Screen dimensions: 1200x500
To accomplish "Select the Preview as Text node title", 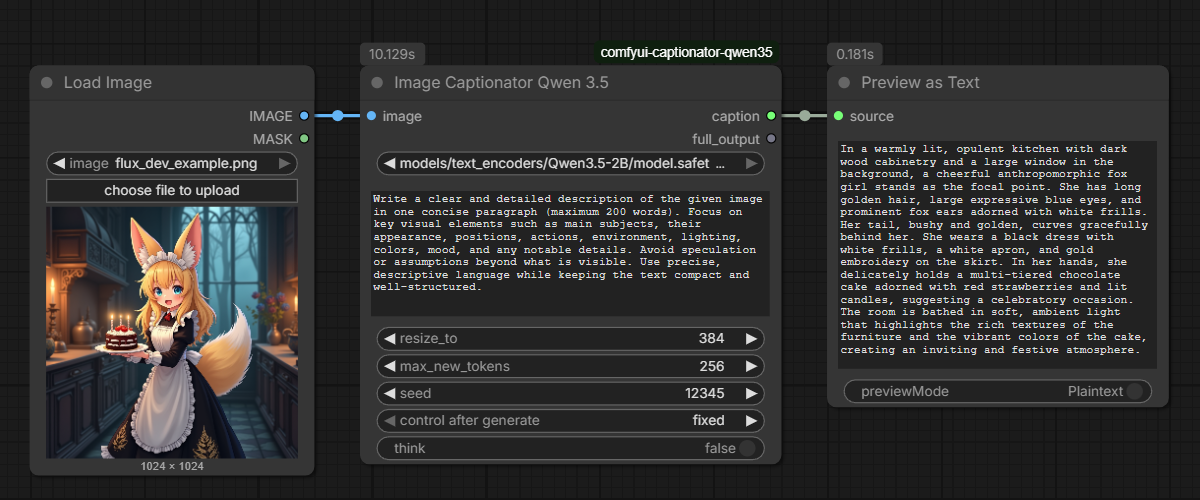I will (x=921, y=83).
